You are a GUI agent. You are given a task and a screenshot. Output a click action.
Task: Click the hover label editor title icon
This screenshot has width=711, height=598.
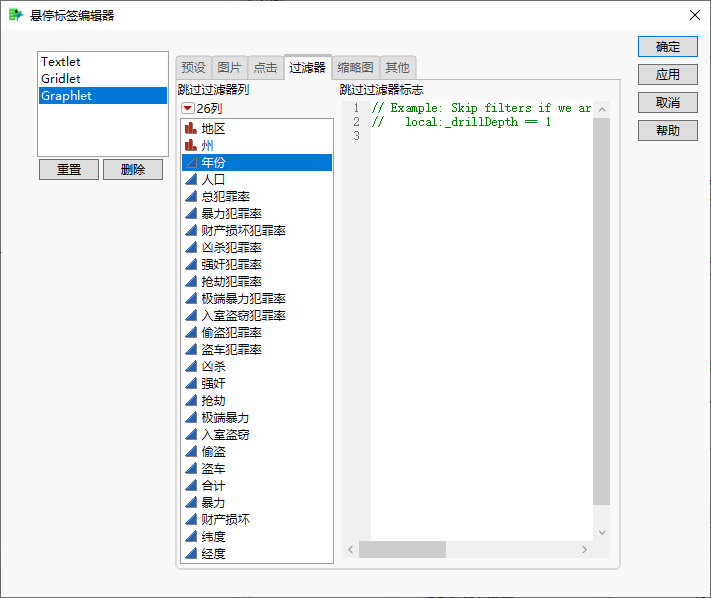coord(16,15)
